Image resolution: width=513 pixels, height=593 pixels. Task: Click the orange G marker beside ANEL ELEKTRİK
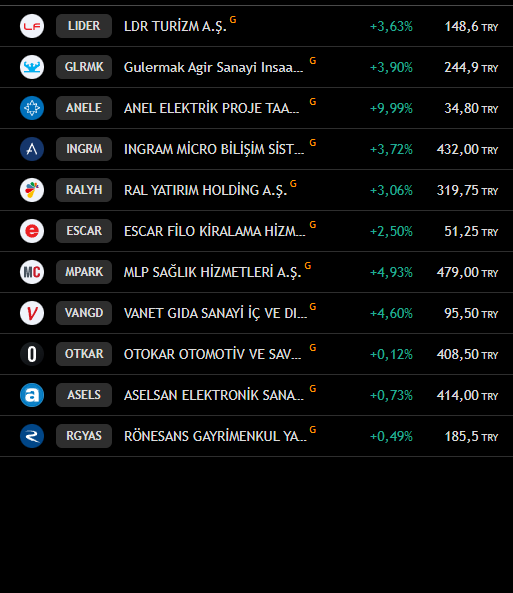(313, 102)
